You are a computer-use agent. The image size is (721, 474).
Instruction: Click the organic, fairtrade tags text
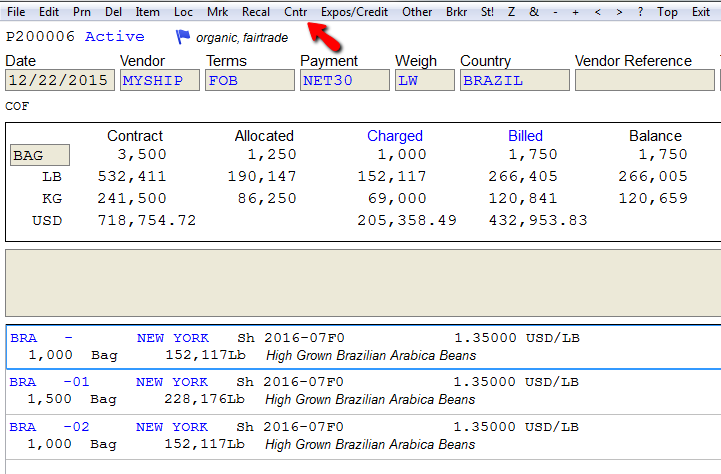click(242, 38)
